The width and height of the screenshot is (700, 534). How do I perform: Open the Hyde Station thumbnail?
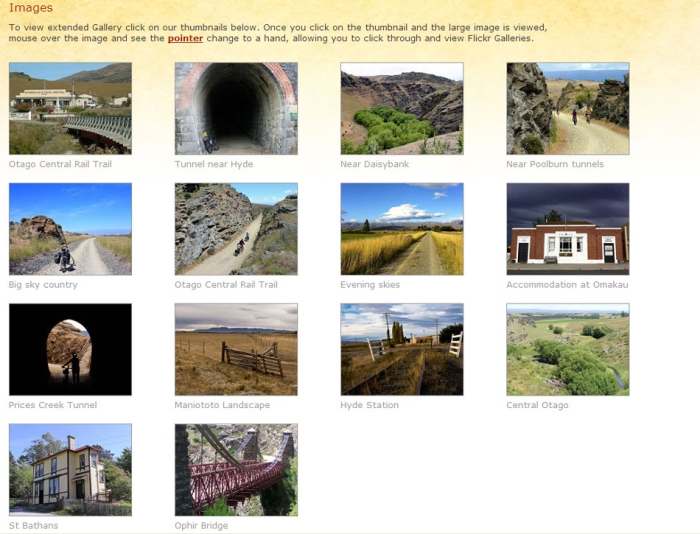click(x=402, y=350)
